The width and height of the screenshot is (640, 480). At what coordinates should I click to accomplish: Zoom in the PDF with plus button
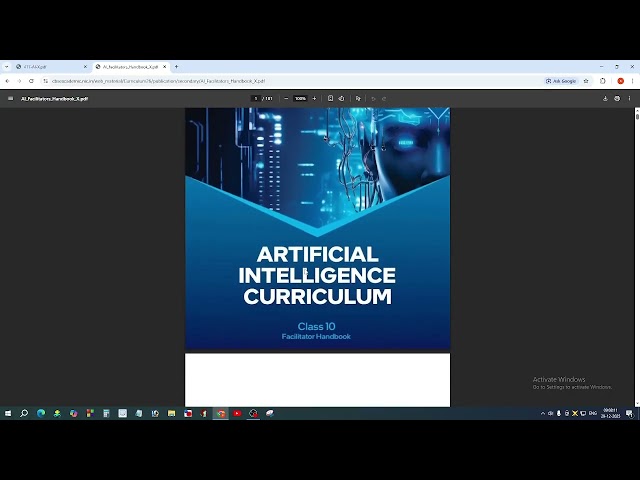[x=314, y=99]
